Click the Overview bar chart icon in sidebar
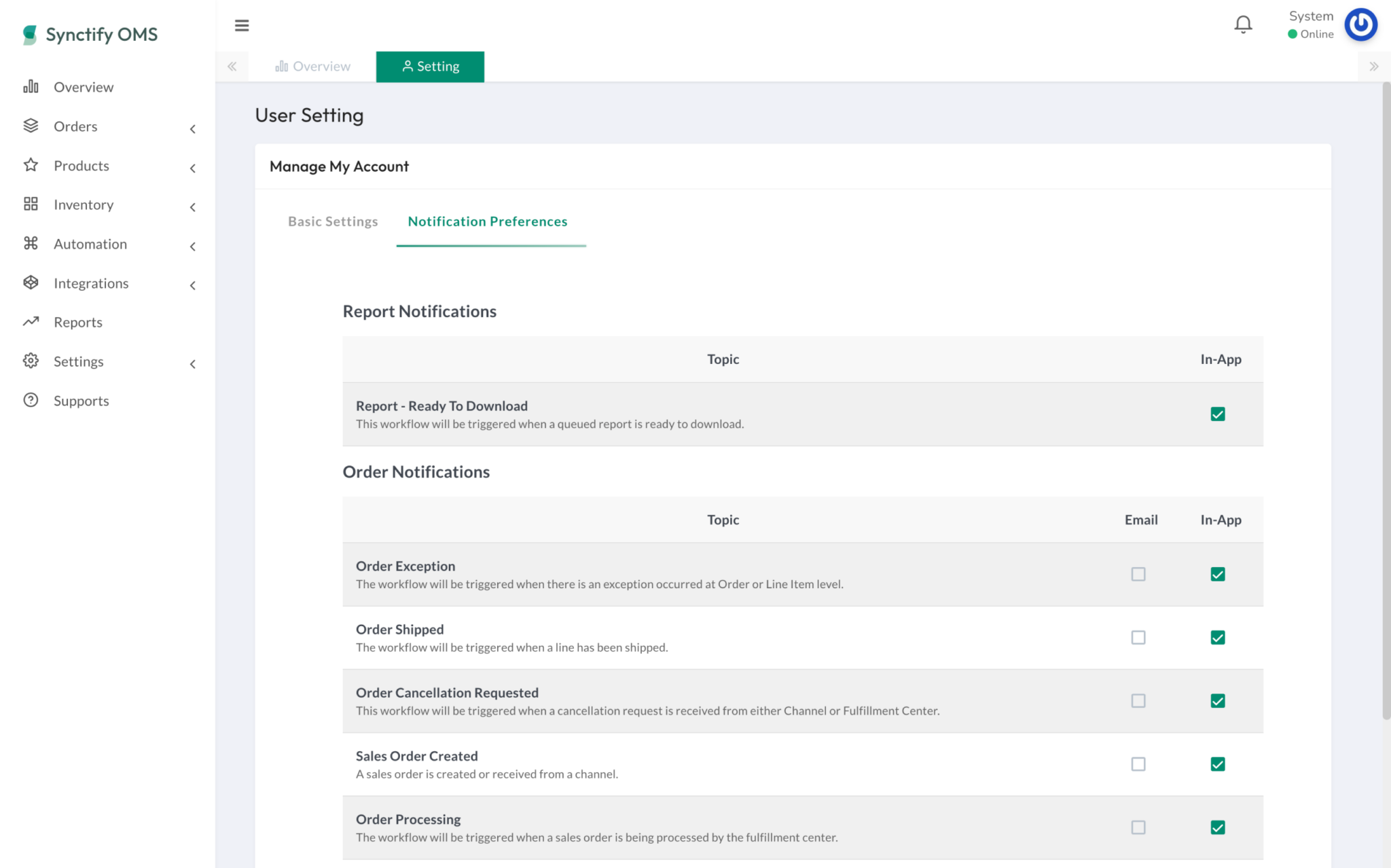 (x=31, y=86)
